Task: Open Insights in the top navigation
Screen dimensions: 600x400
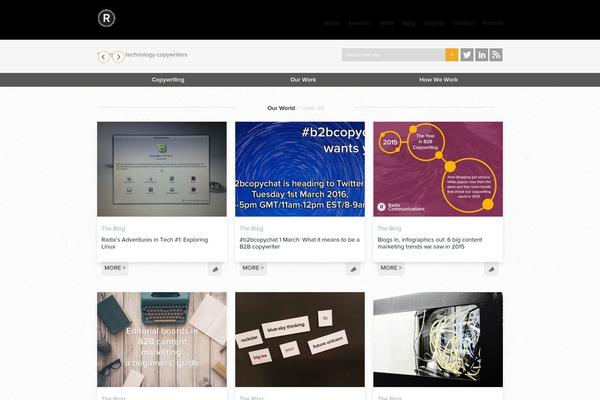Action: coord(434,23)
